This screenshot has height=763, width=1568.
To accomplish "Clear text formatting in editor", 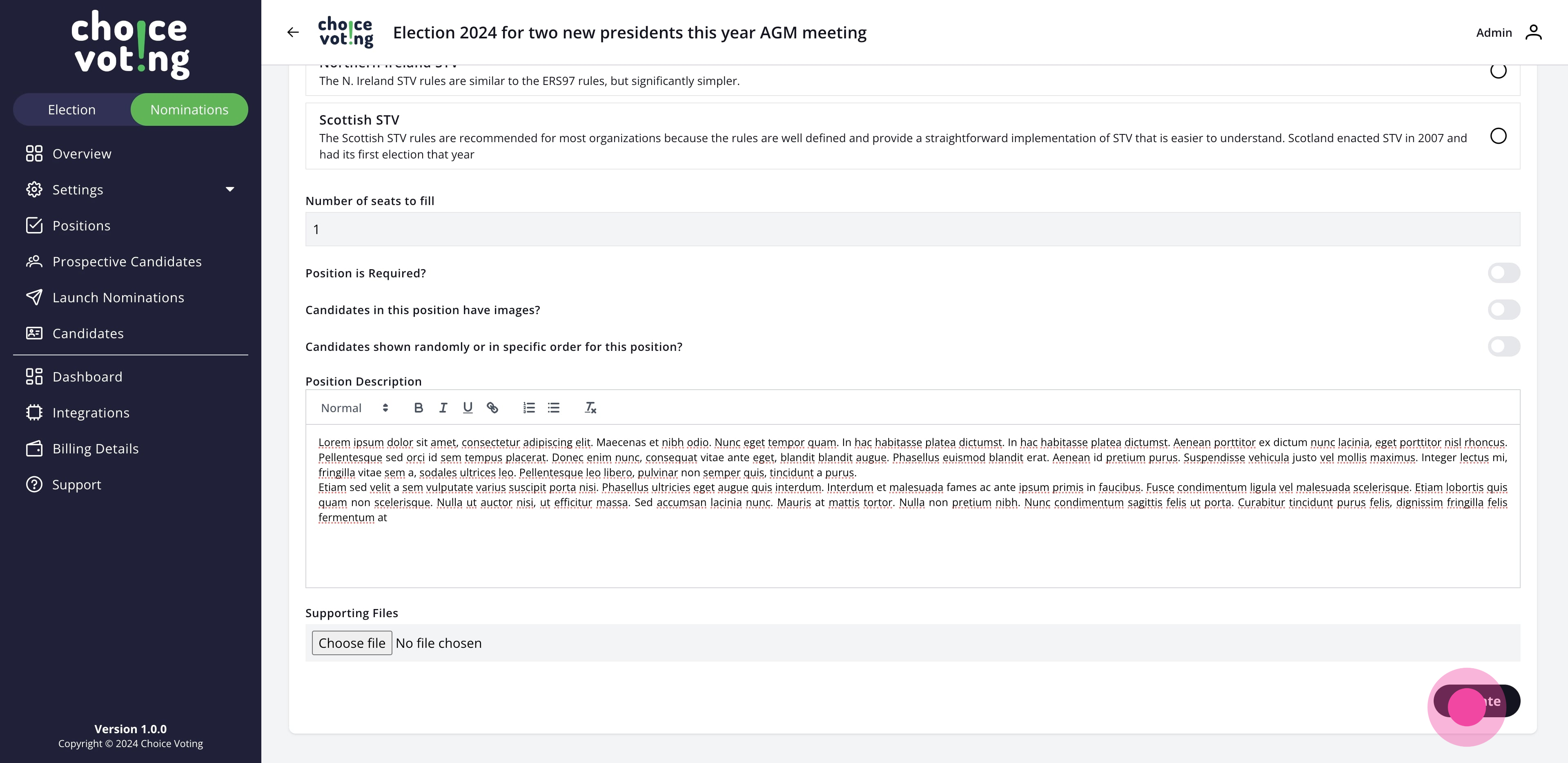I will click(x=590, y=408).
